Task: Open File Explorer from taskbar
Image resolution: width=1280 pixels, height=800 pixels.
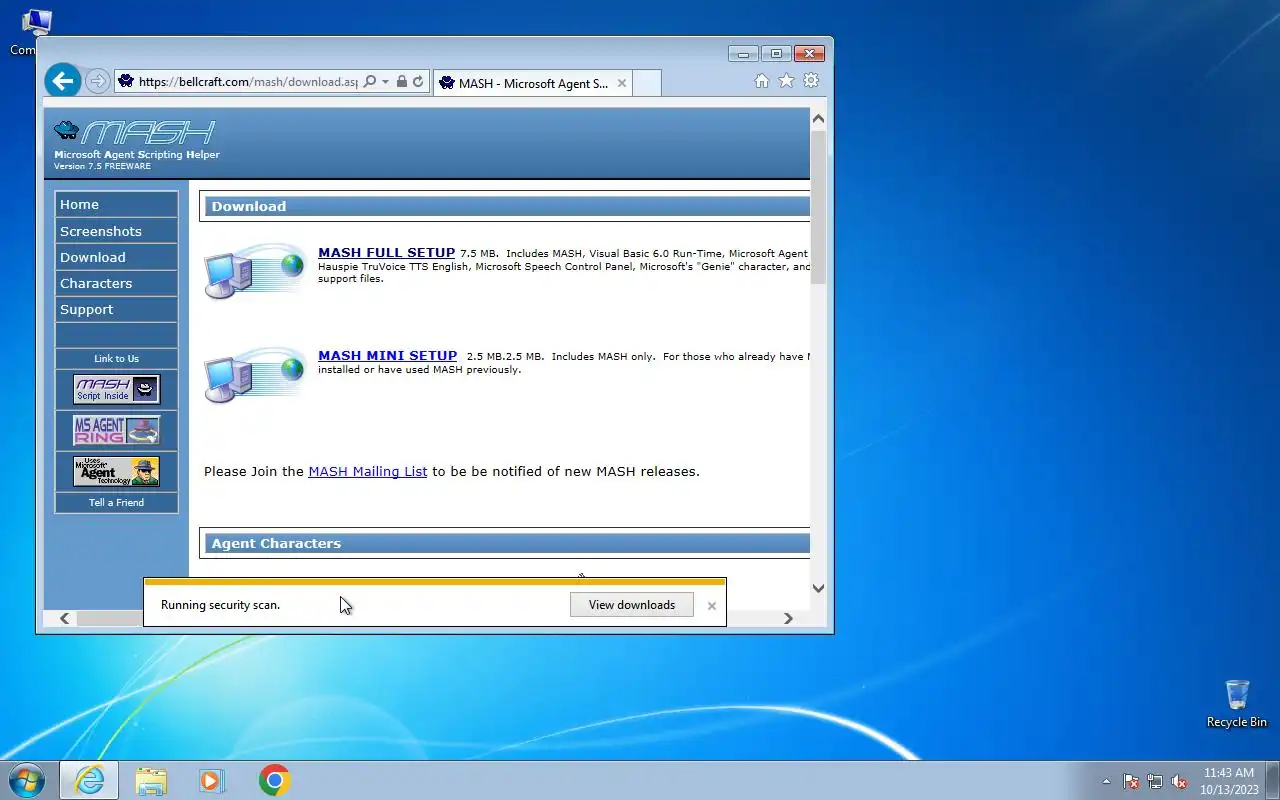Action: point(151,780)
